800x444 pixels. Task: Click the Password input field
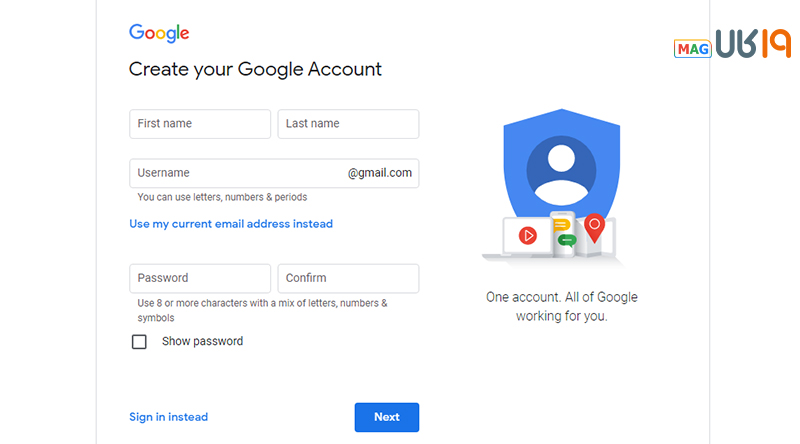pos(200,278)
